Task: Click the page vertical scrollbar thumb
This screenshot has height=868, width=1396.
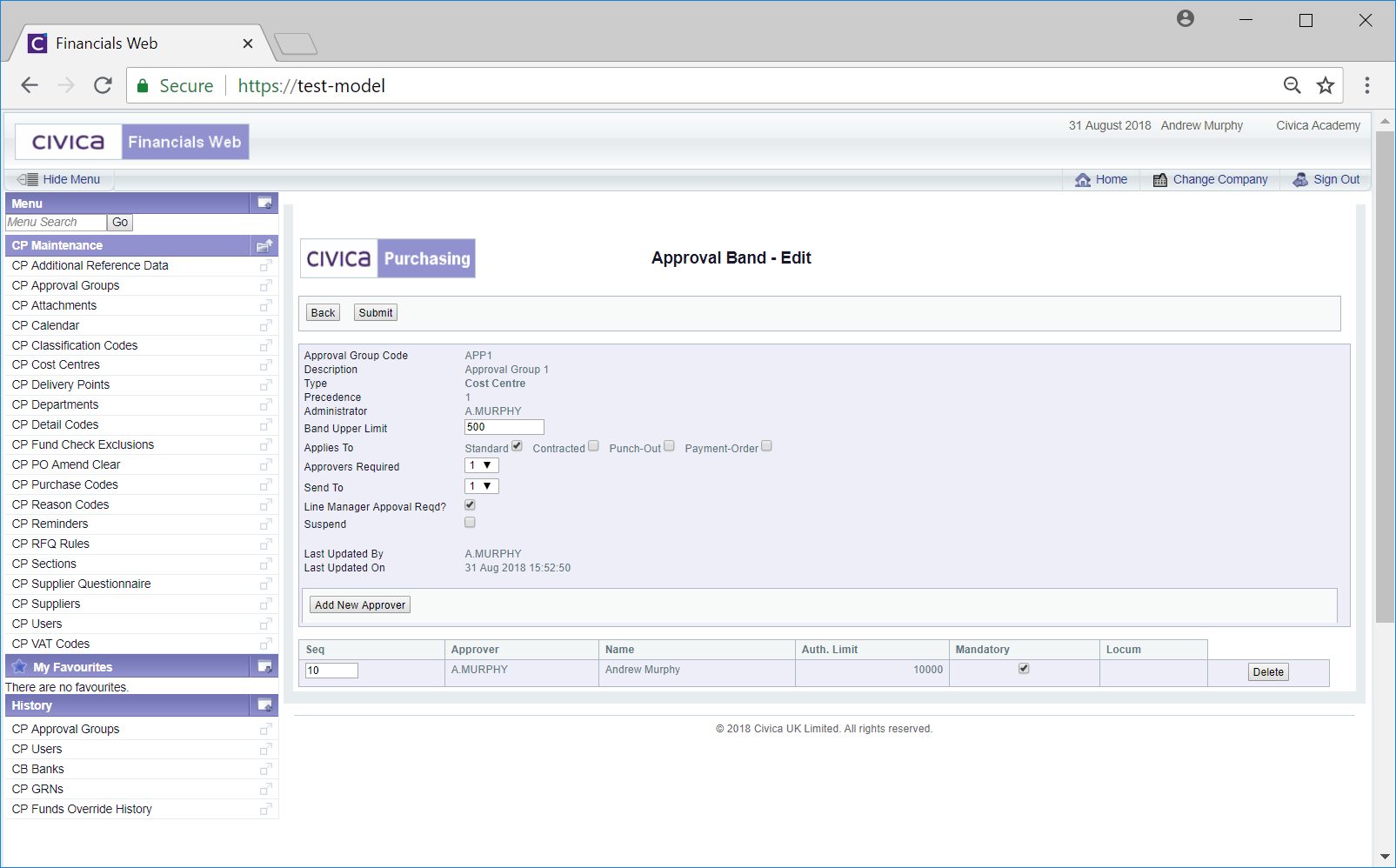Action: [1385, 377]
